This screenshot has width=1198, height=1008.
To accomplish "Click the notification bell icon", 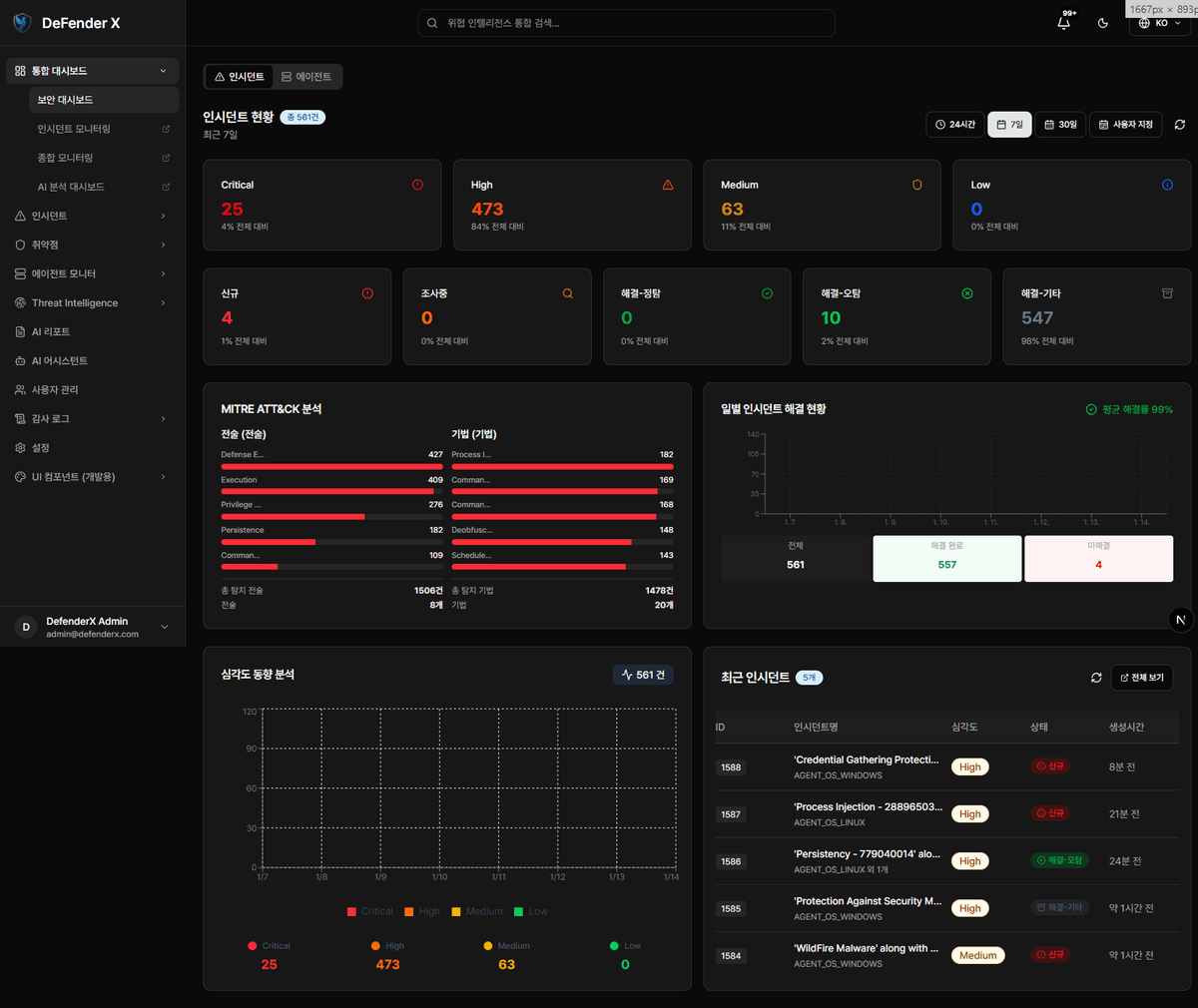I will coord(1064,23).
